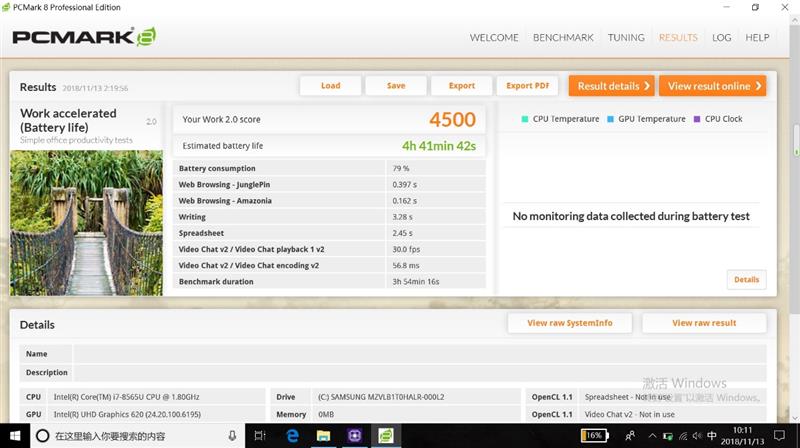The height and width of the screenshot is (448, 800).
Task: Click the Name field in Details
Action: point(419,354)
